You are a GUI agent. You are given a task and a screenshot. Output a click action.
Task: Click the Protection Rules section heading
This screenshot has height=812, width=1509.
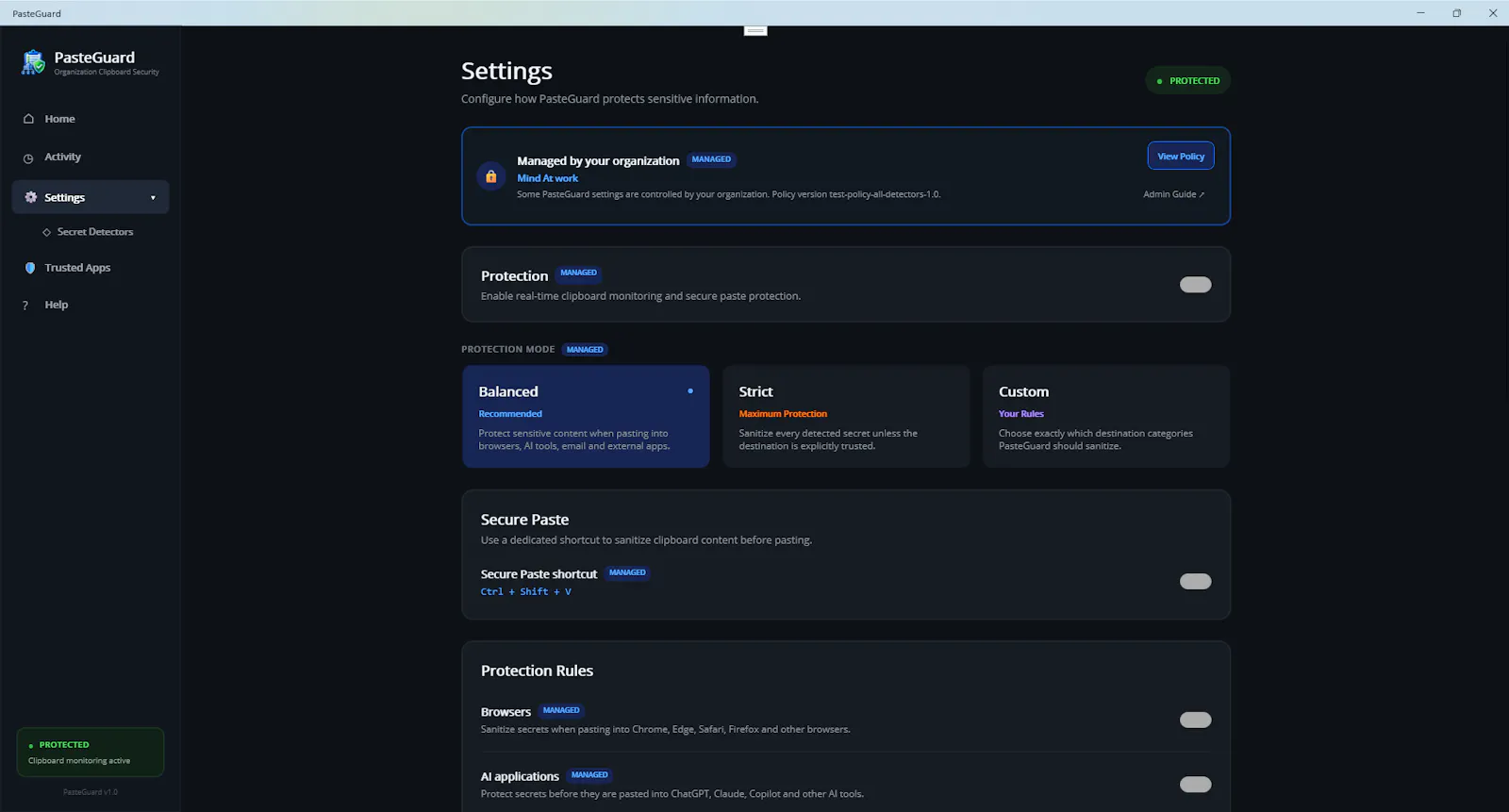(x=537, y=671)
